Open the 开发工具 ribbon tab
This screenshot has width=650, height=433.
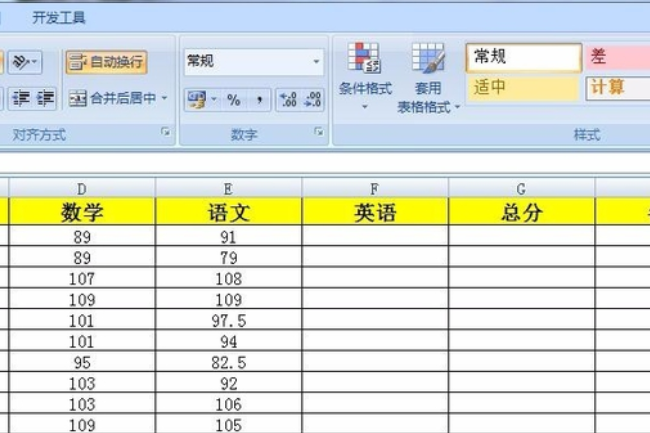(x=58, y=18)
